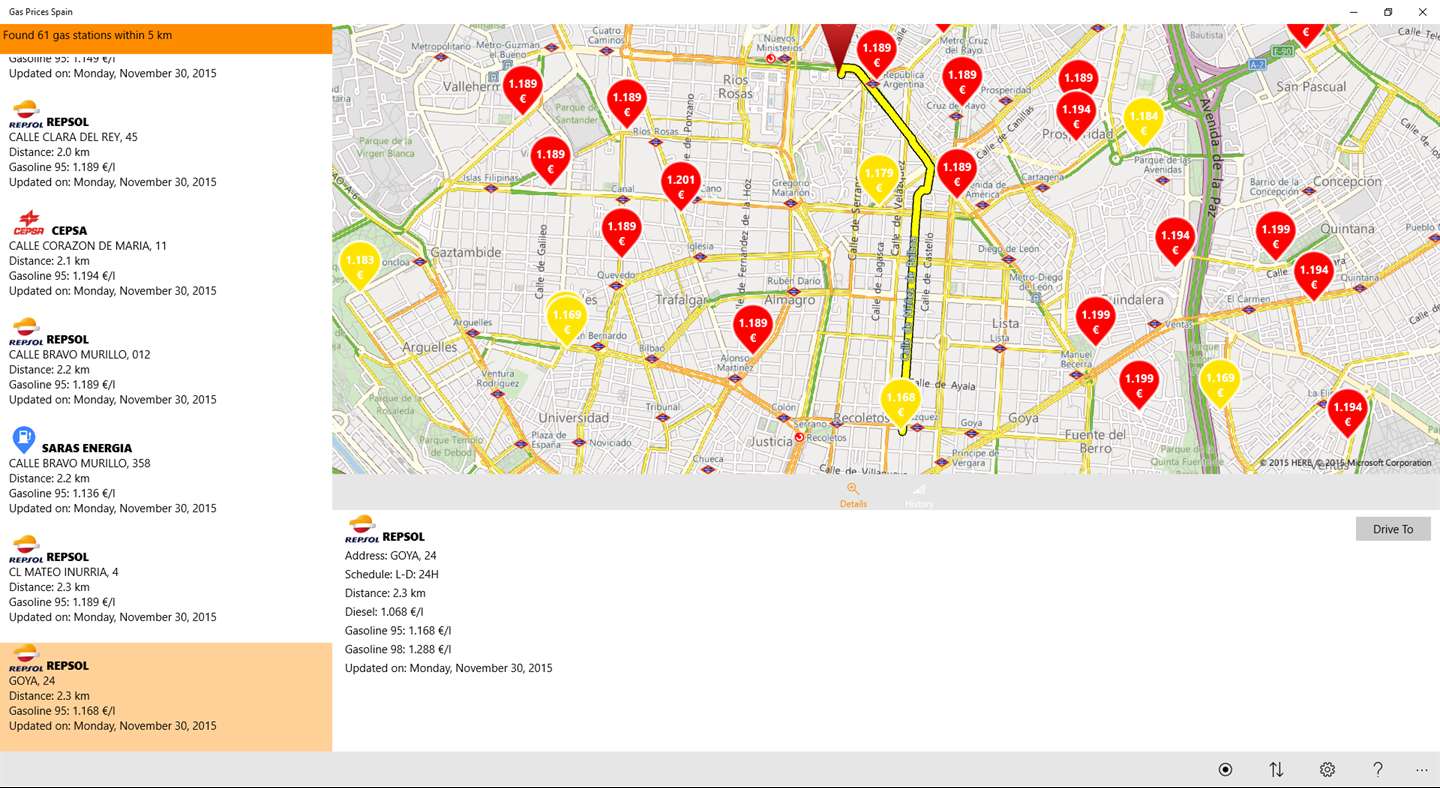Click 'Distance: 2.0 km' in list
This screenshot has height=788, width=1440.
[x=49, y=152]
